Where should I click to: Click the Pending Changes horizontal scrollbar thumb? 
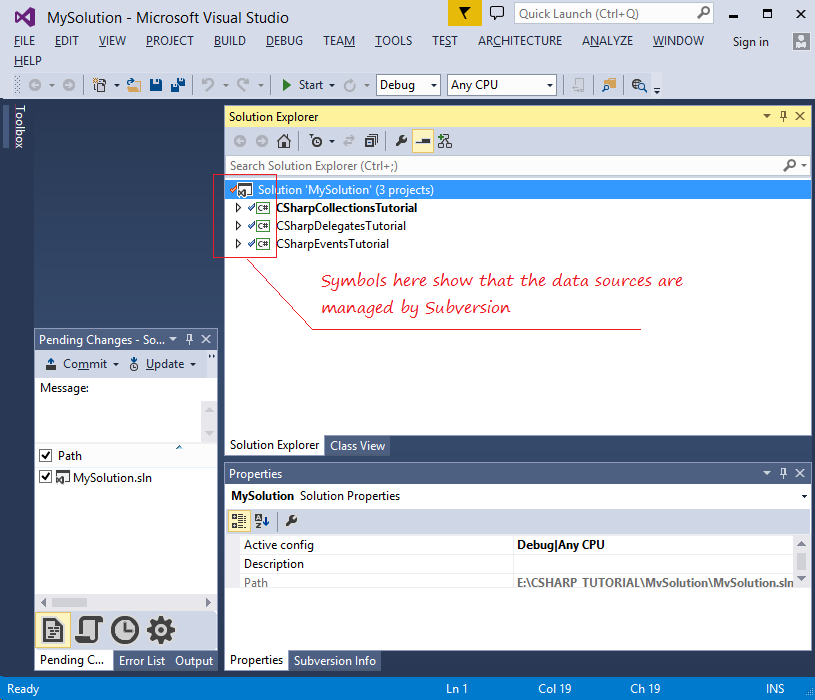coord(69,602)
